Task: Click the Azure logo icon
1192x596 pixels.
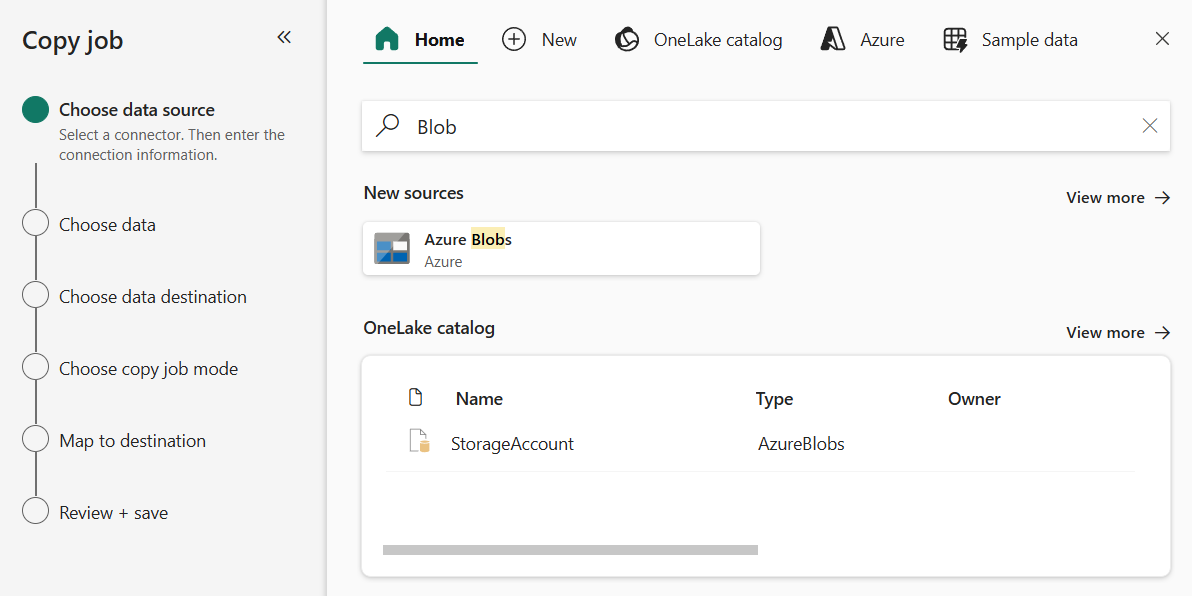Action: point(833,40)
